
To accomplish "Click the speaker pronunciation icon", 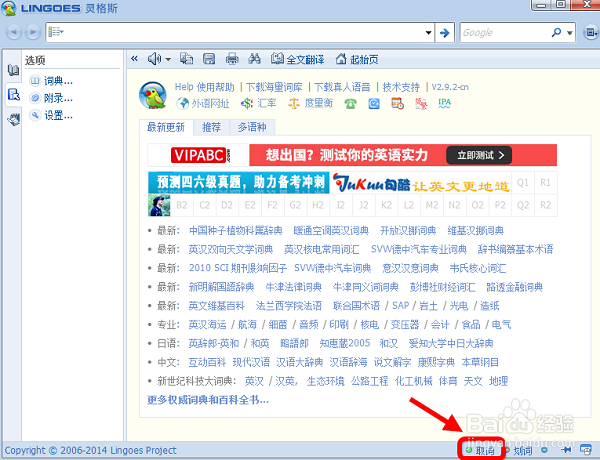I will tap(155, 59).
